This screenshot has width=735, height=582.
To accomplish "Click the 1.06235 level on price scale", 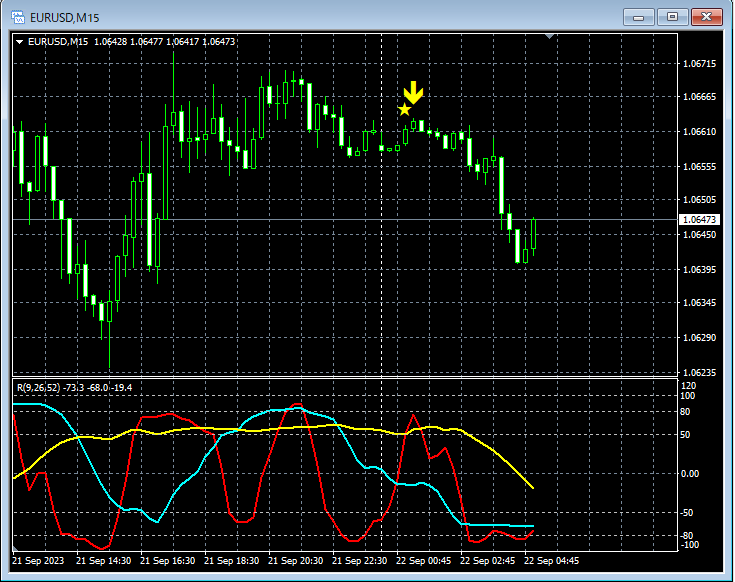I will coord(697,372).
